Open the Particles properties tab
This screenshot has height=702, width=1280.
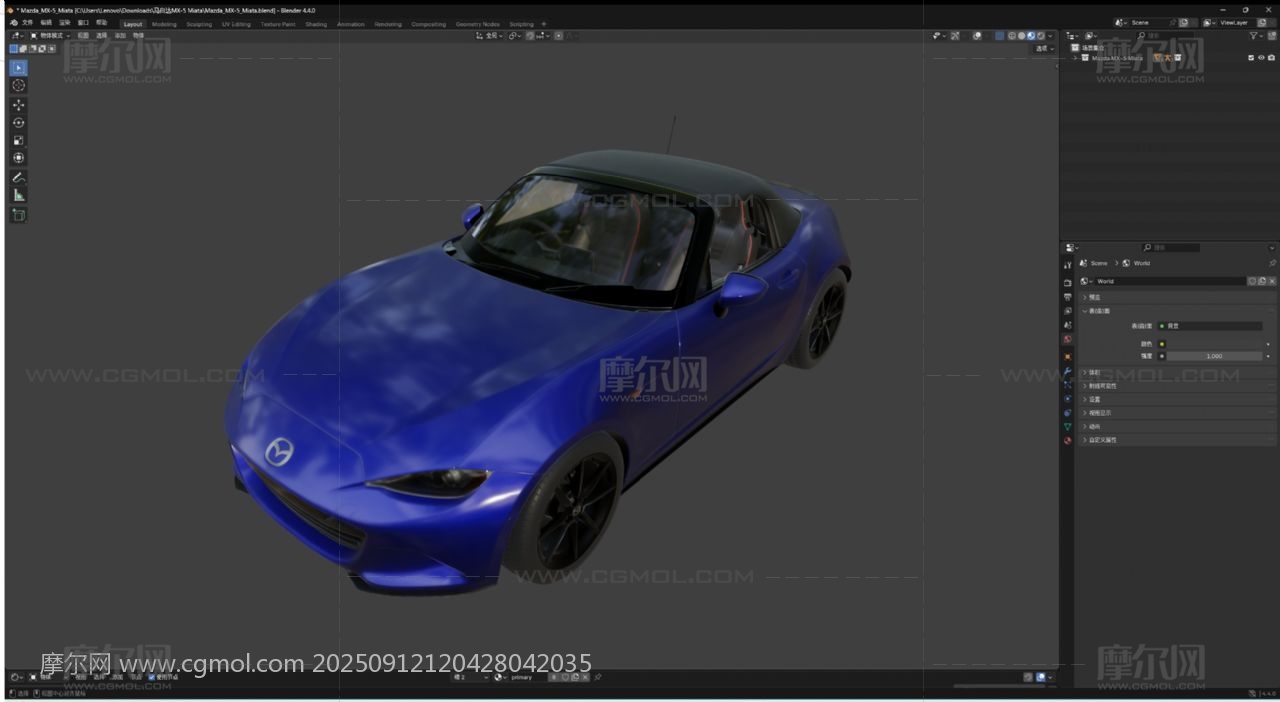1068,385
